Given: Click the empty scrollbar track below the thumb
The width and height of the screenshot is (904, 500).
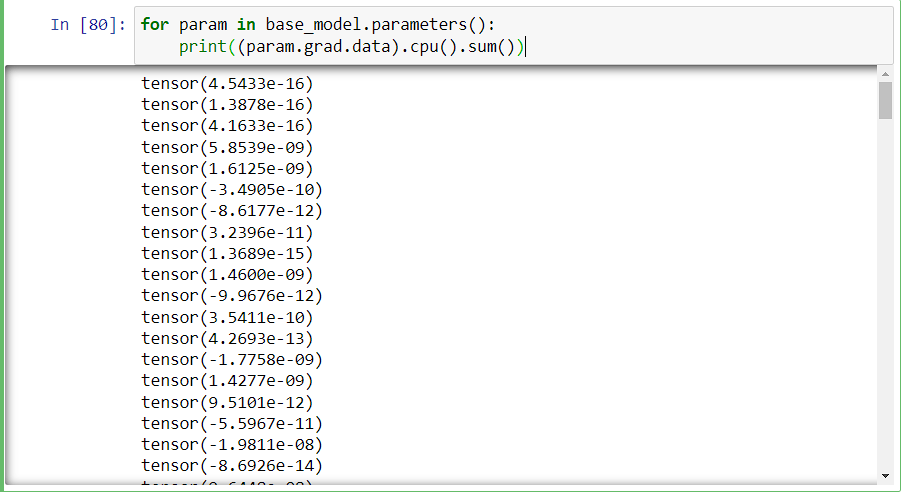Looking at the screenshot, I should pos(885,300).
